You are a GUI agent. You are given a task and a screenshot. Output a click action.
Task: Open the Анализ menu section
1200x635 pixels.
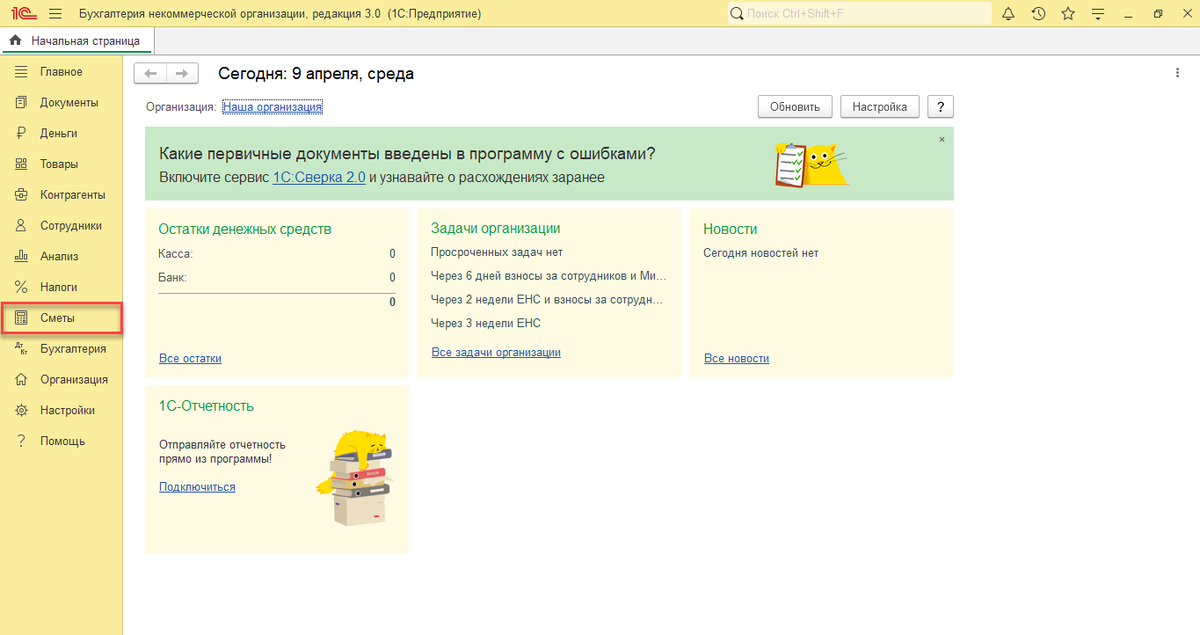pos(59,256)
